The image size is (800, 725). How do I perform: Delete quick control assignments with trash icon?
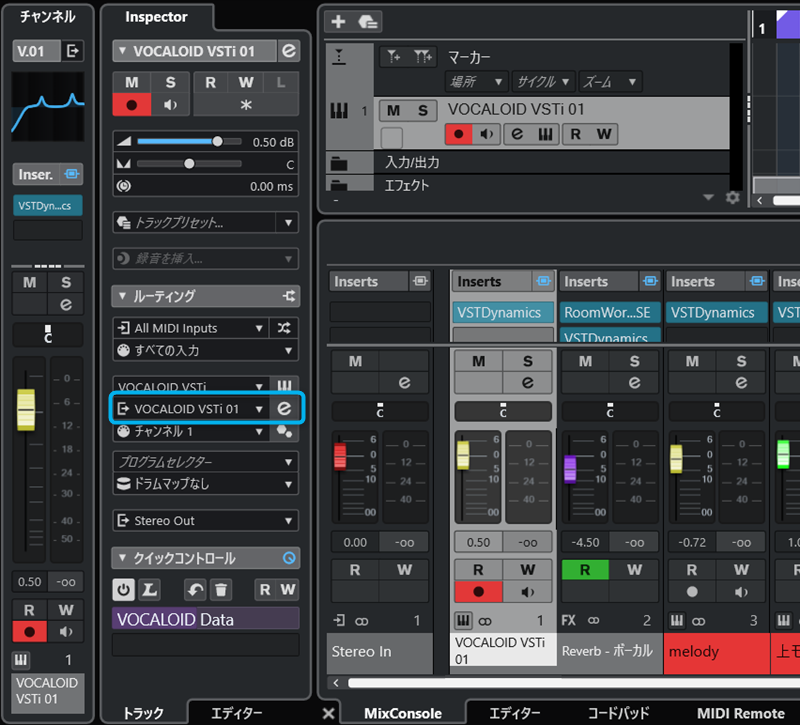coord(221,590)
